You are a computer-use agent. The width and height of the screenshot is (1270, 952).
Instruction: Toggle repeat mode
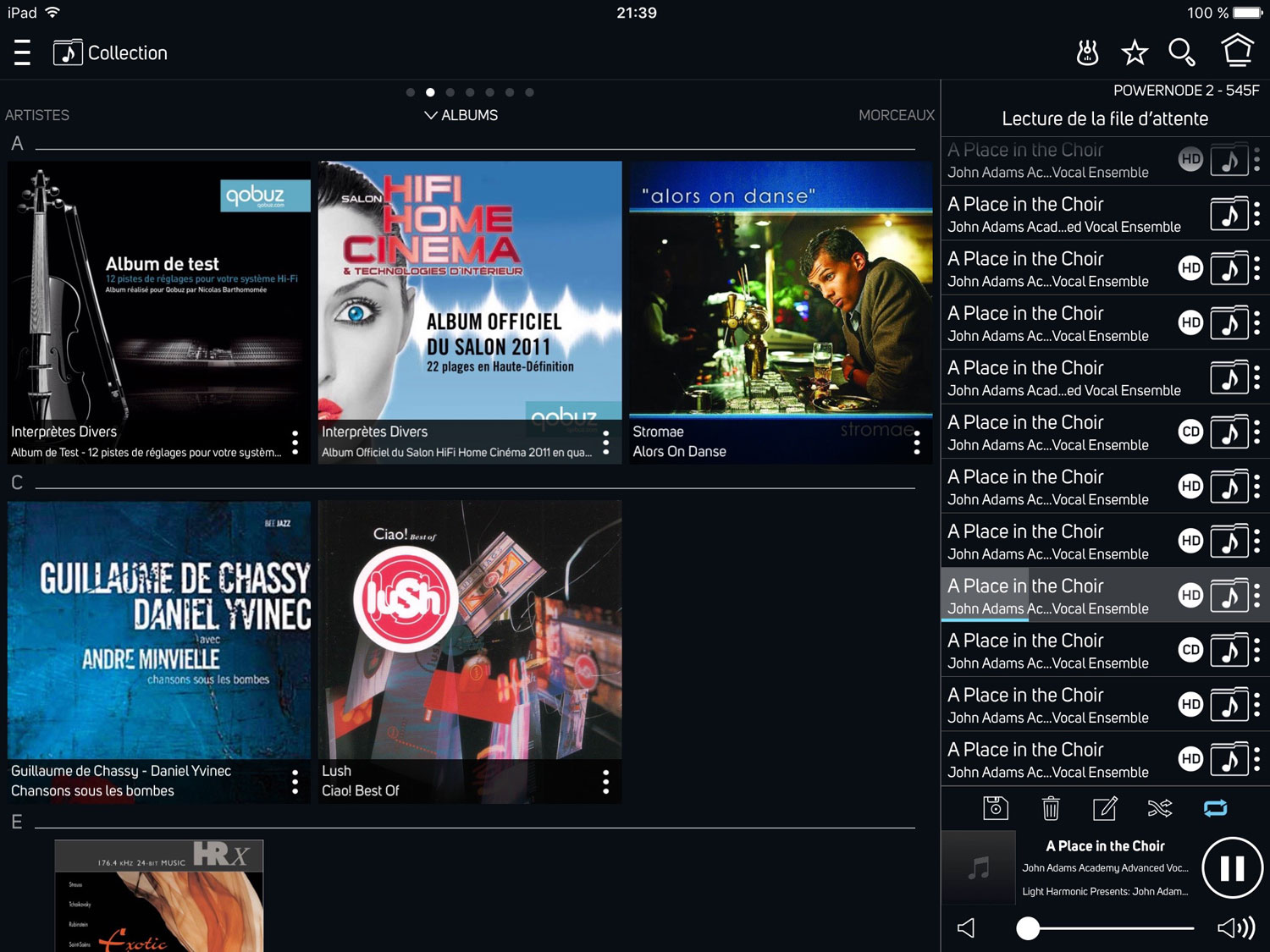click(x=1215, y=808)
